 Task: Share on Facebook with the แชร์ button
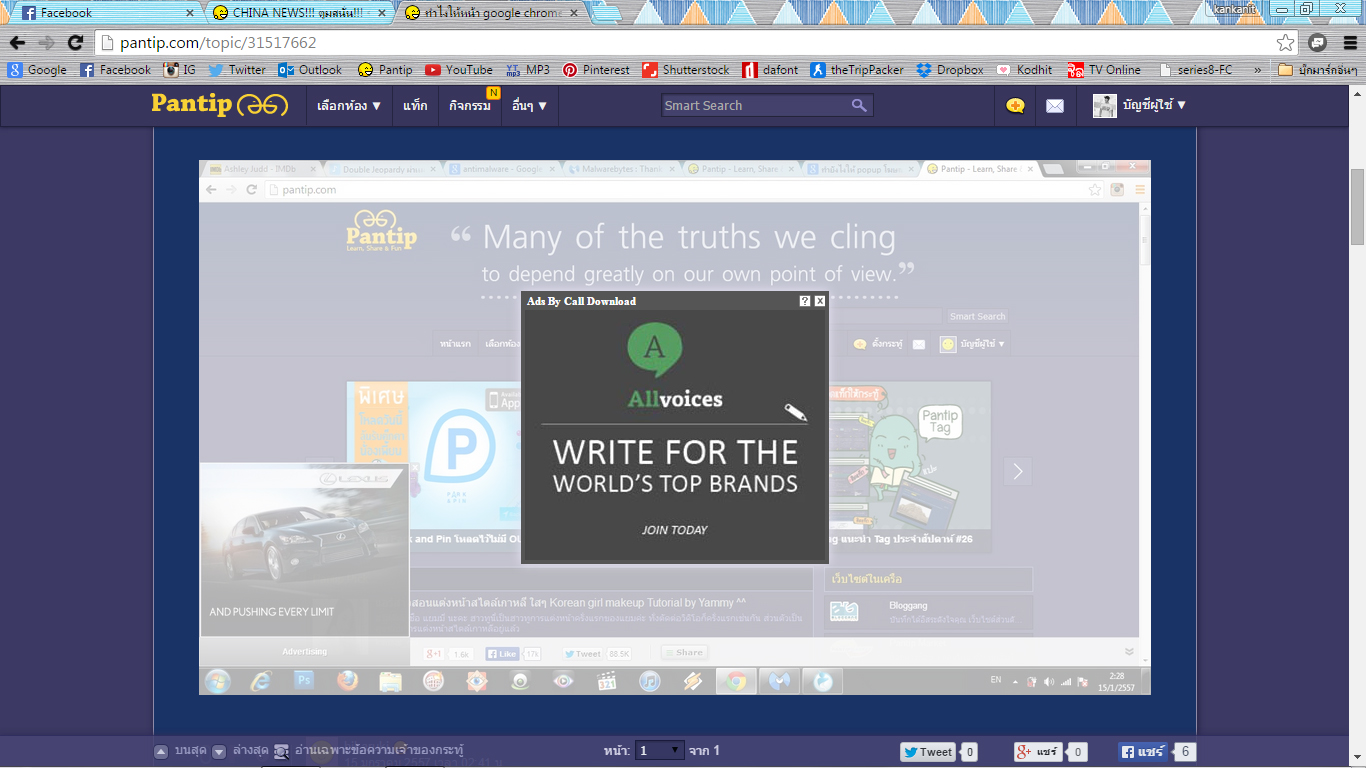1143,752
